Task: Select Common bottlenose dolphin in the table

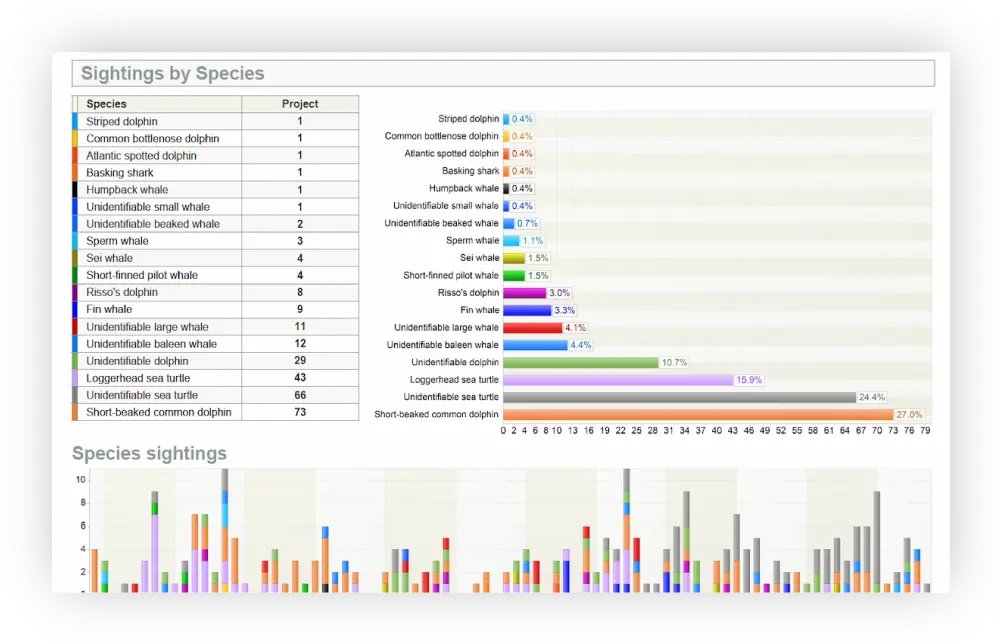Action: (216, 138)
